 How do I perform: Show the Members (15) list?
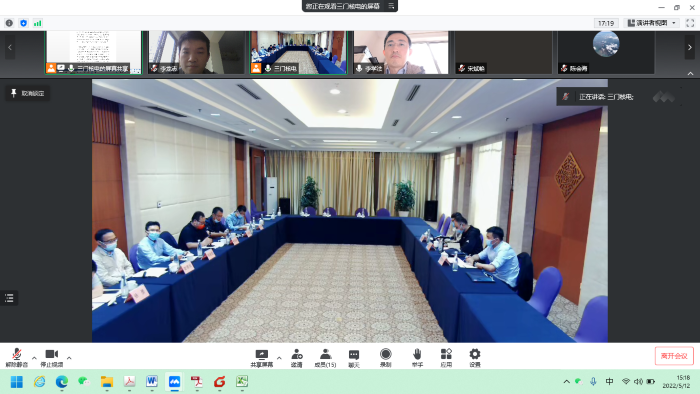(x=325, y=358)
